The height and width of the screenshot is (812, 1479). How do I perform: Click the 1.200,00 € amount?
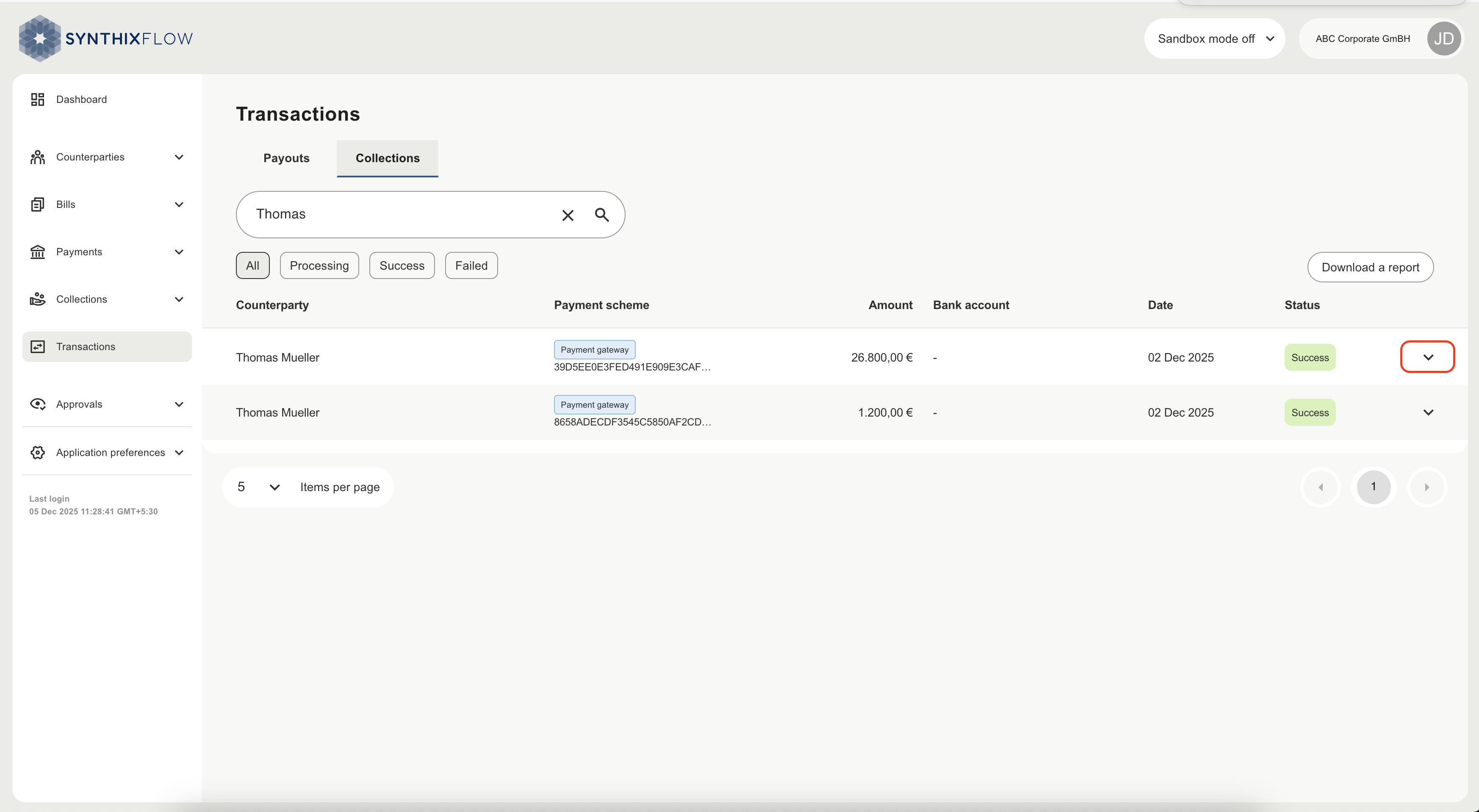[x=885, y=413]
